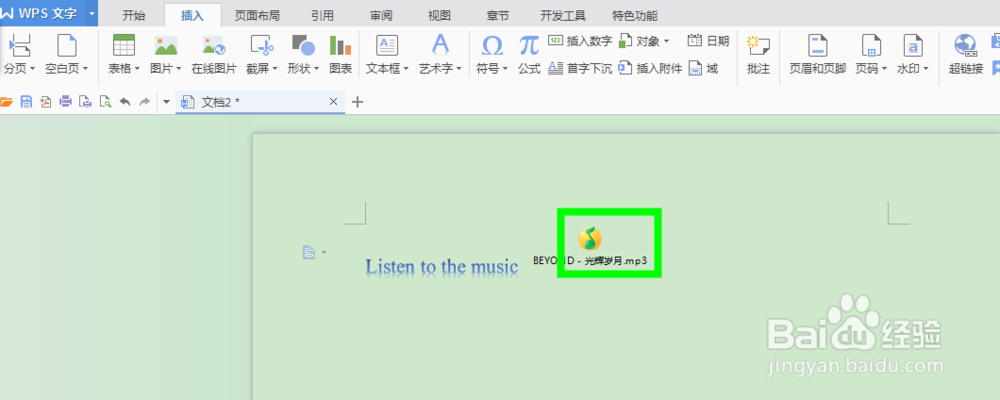
Task: Close the 文档2 document tab
Action: click(x=333, y=101)
